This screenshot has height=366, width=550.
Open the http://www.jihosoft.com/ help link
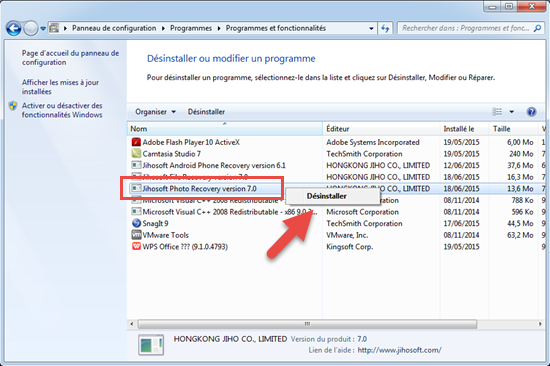click(400, 350)
